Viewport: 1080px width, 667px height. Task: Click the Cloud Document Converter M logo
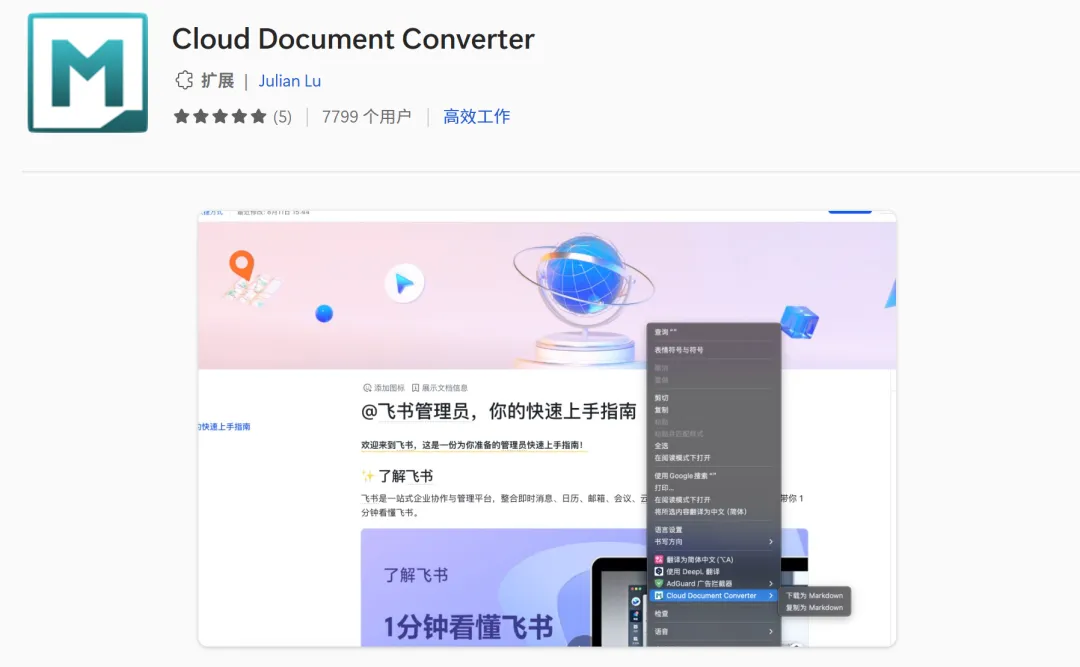pos(87,72)
